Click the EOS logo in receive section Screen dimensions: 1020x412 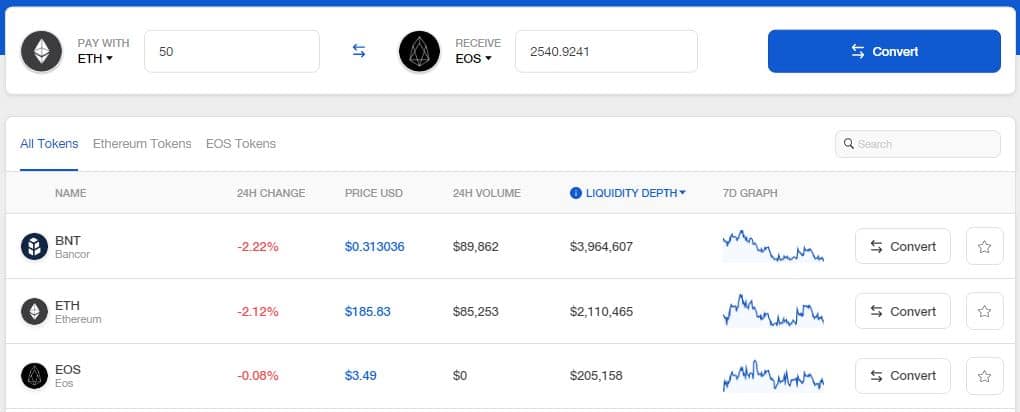419,51
